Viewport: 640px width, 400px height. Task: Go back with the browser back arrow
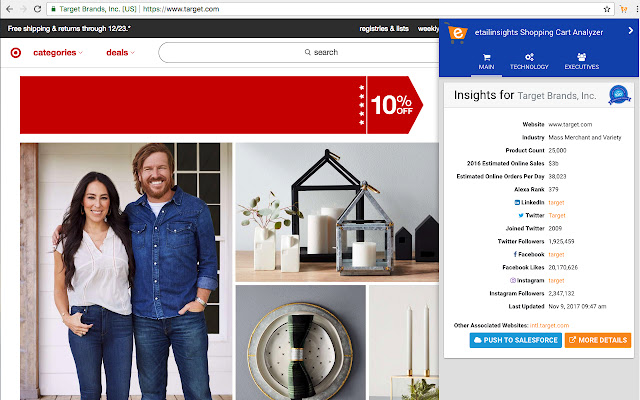click(9, 9)
